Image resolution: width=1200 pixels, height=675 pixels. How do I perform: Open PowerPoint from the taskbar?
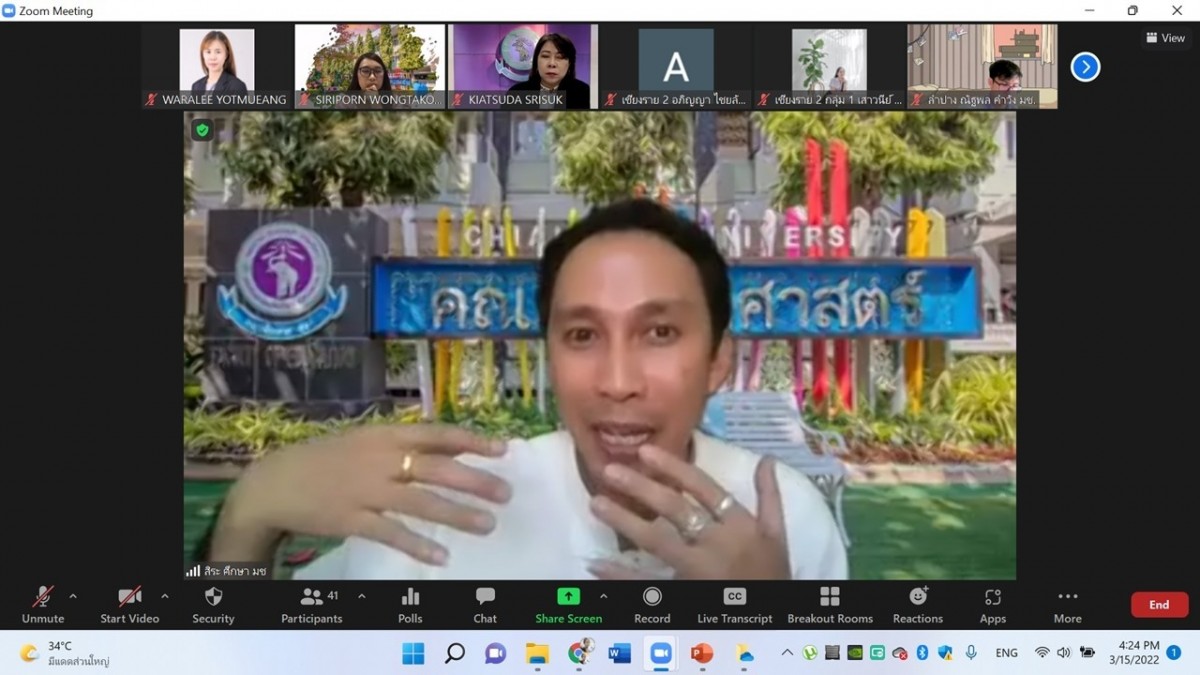[702, 653]
